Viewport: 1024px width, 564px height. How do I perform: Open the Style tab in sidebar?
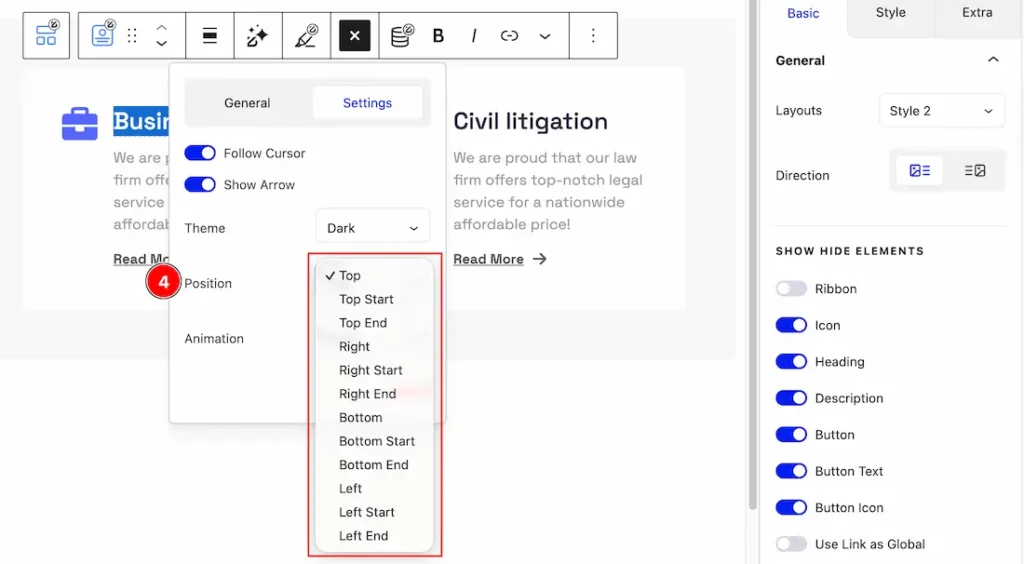point(890,13)
